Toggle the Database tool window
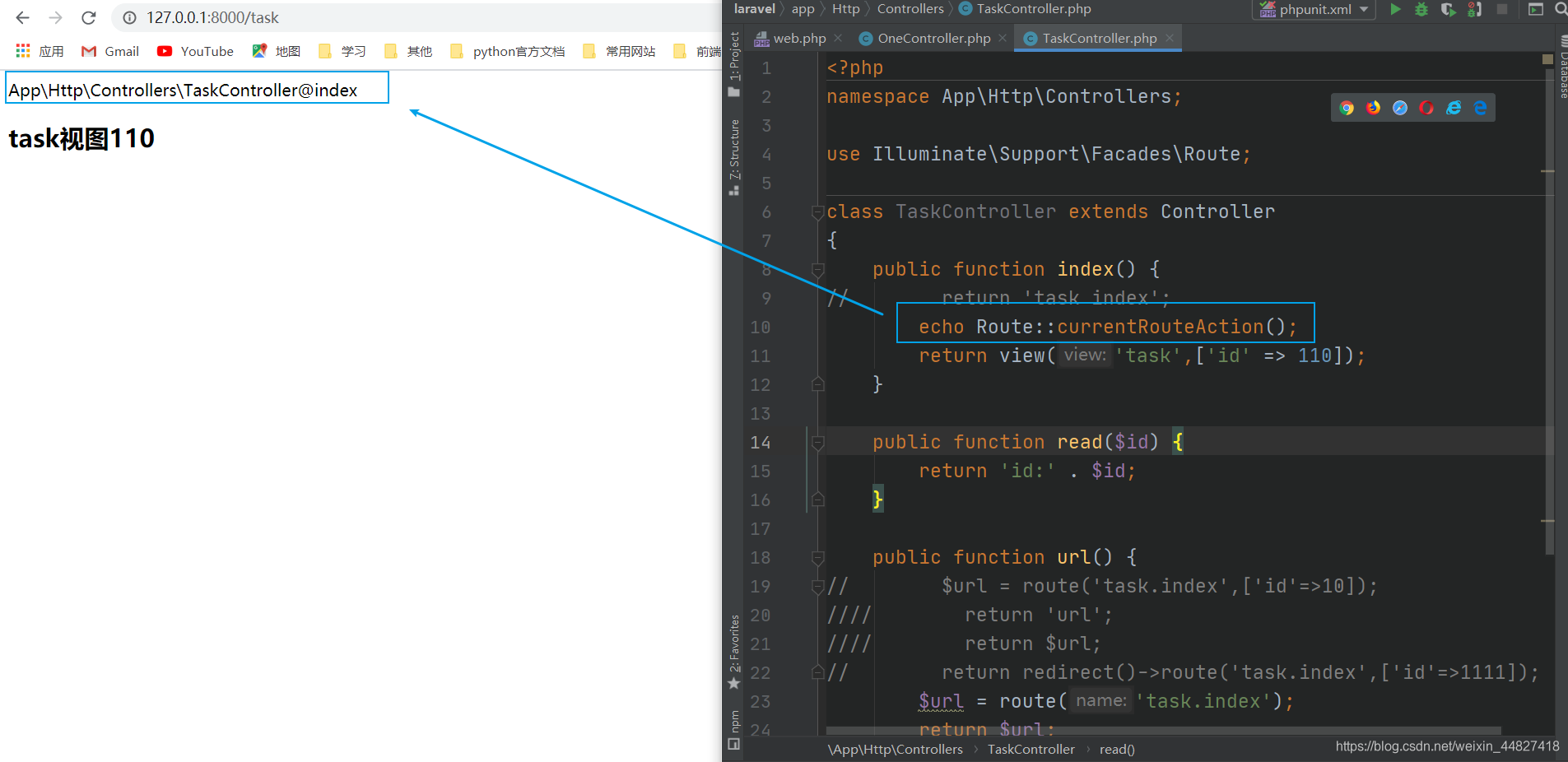The height and width of the screenshot is (762, 1568). [x=1562, y=67]
